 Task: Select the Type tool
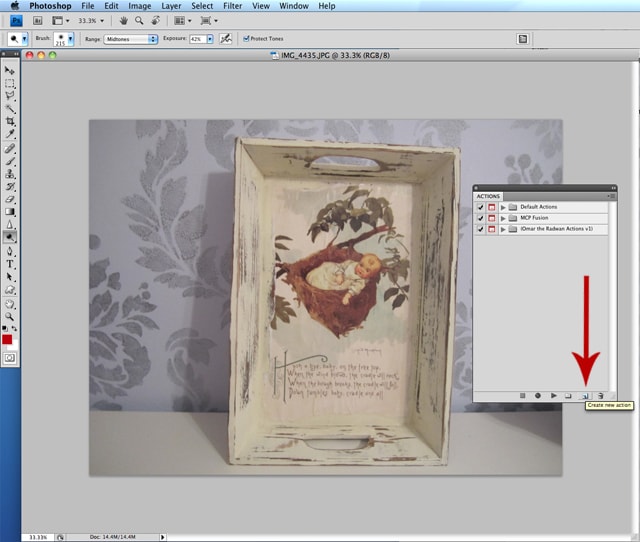(x=9, y=264)
